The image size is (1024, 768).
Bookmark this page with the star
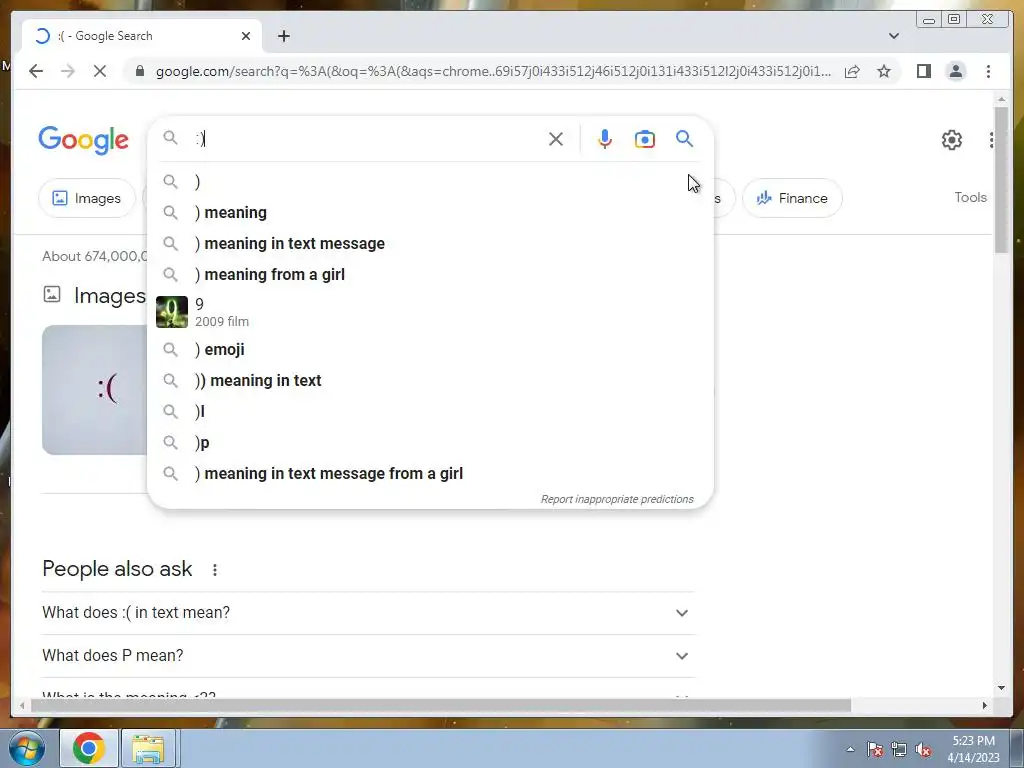coord(884,71)
